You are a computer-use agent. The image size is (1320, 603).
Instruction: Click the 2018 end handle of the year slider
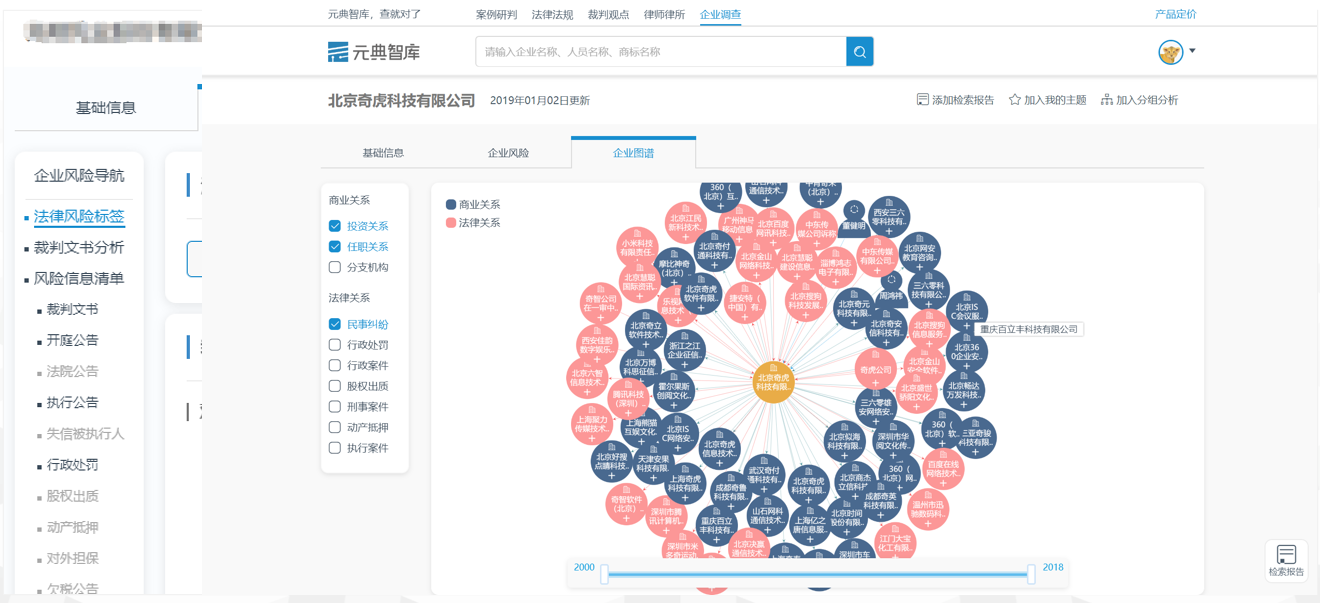(1031, 574)
